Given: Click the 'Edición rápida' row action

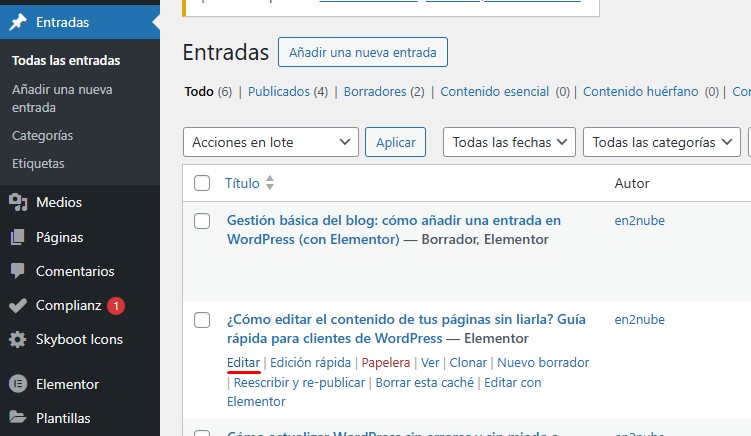Looking at the screenshot, I should pos(310,363).
